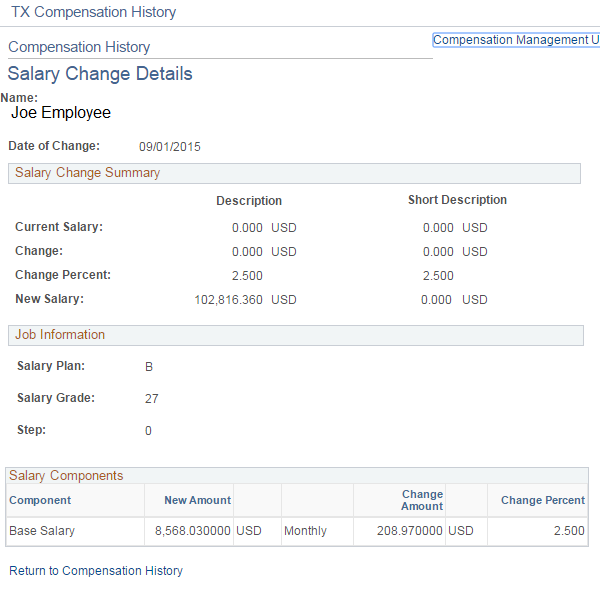Click the Salary Plan value B
This screenshot has width=600, height=599.
coord(149,367)
